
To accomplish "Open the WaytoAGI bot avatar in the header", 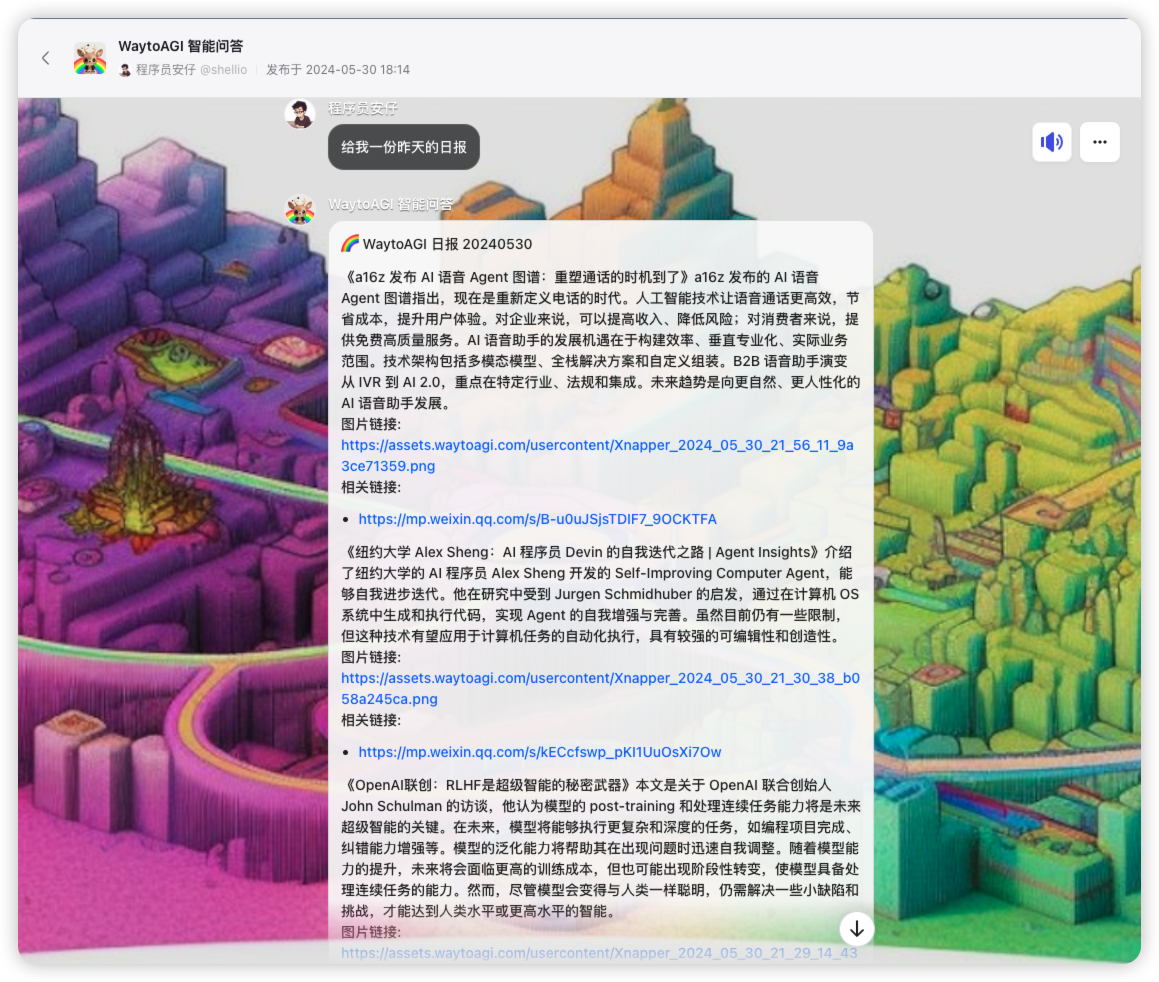I will point(90,58).
